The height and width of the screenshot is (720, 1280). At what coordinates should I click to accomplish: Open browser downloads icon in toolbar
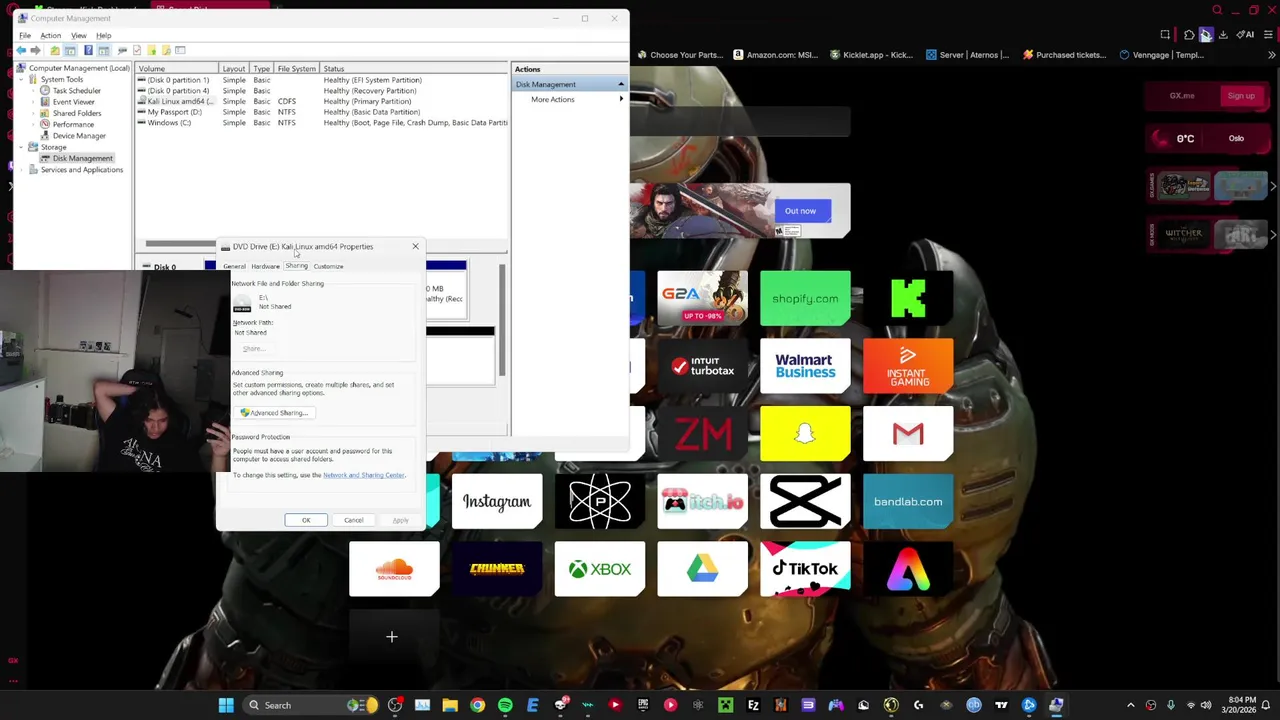pos(1223,35)
